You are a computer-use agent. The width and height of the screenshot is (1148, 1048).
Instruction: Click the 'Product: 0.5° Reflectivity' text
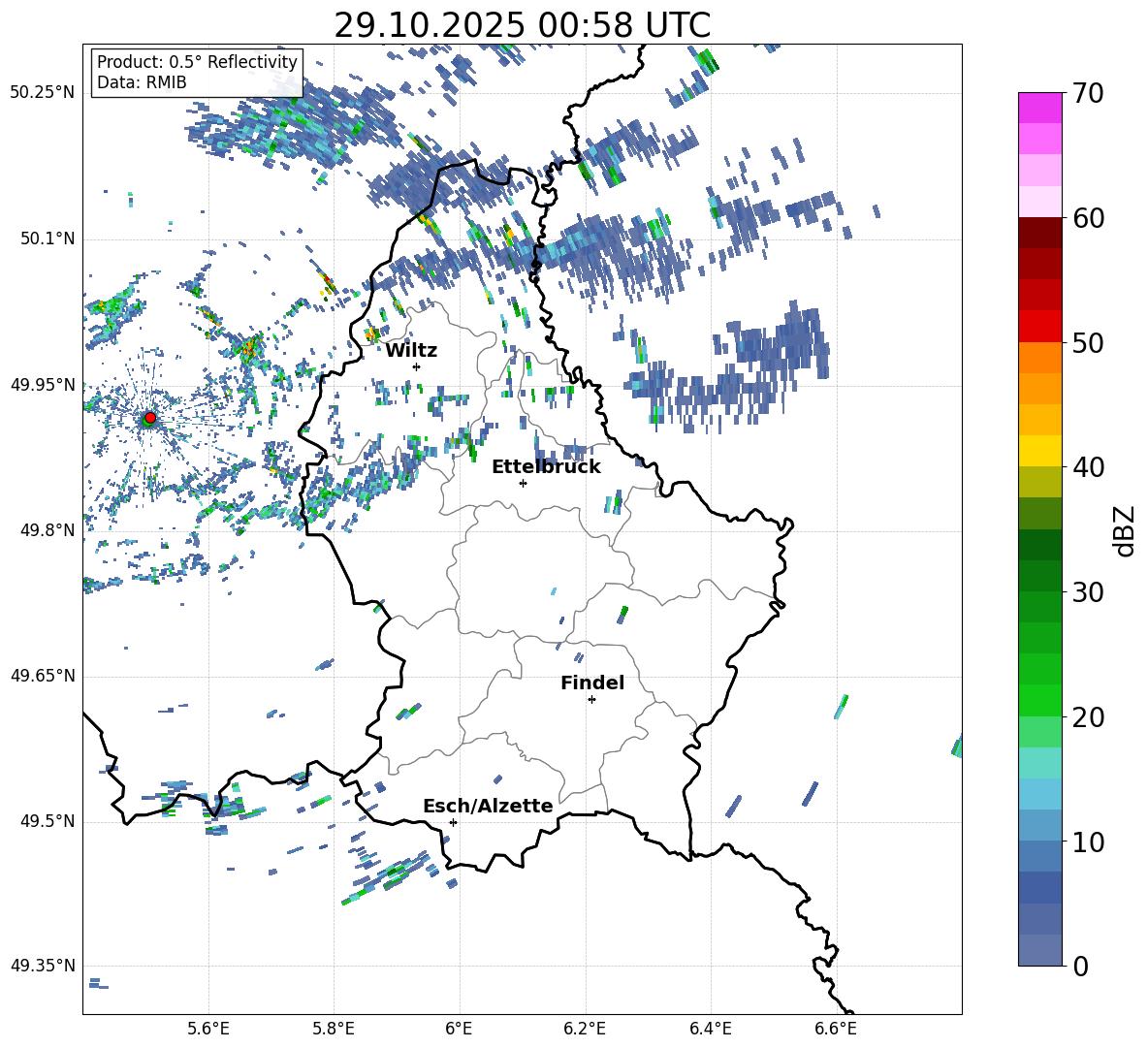tap(197, 61)
